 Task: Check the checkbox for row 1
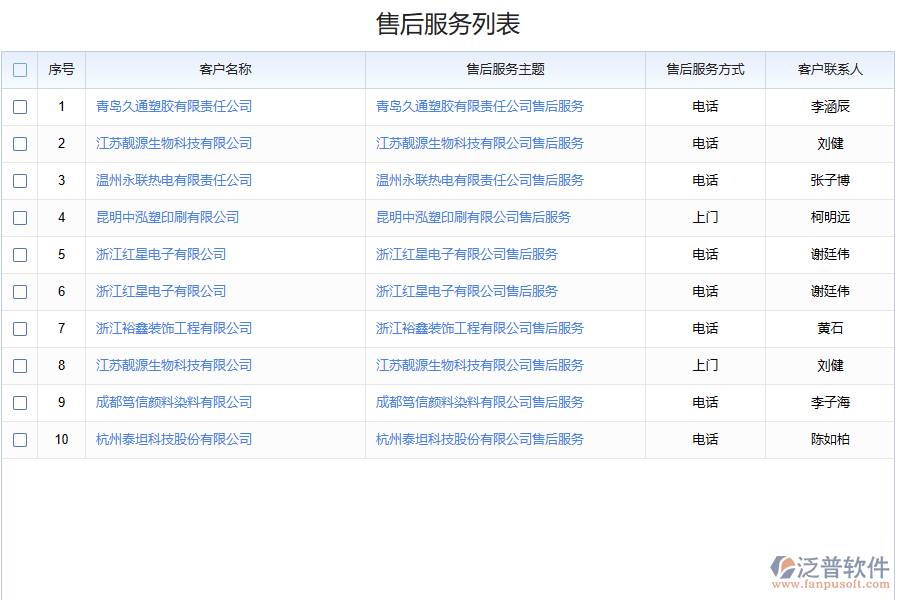pyautogui.click(x=19, y=106)
